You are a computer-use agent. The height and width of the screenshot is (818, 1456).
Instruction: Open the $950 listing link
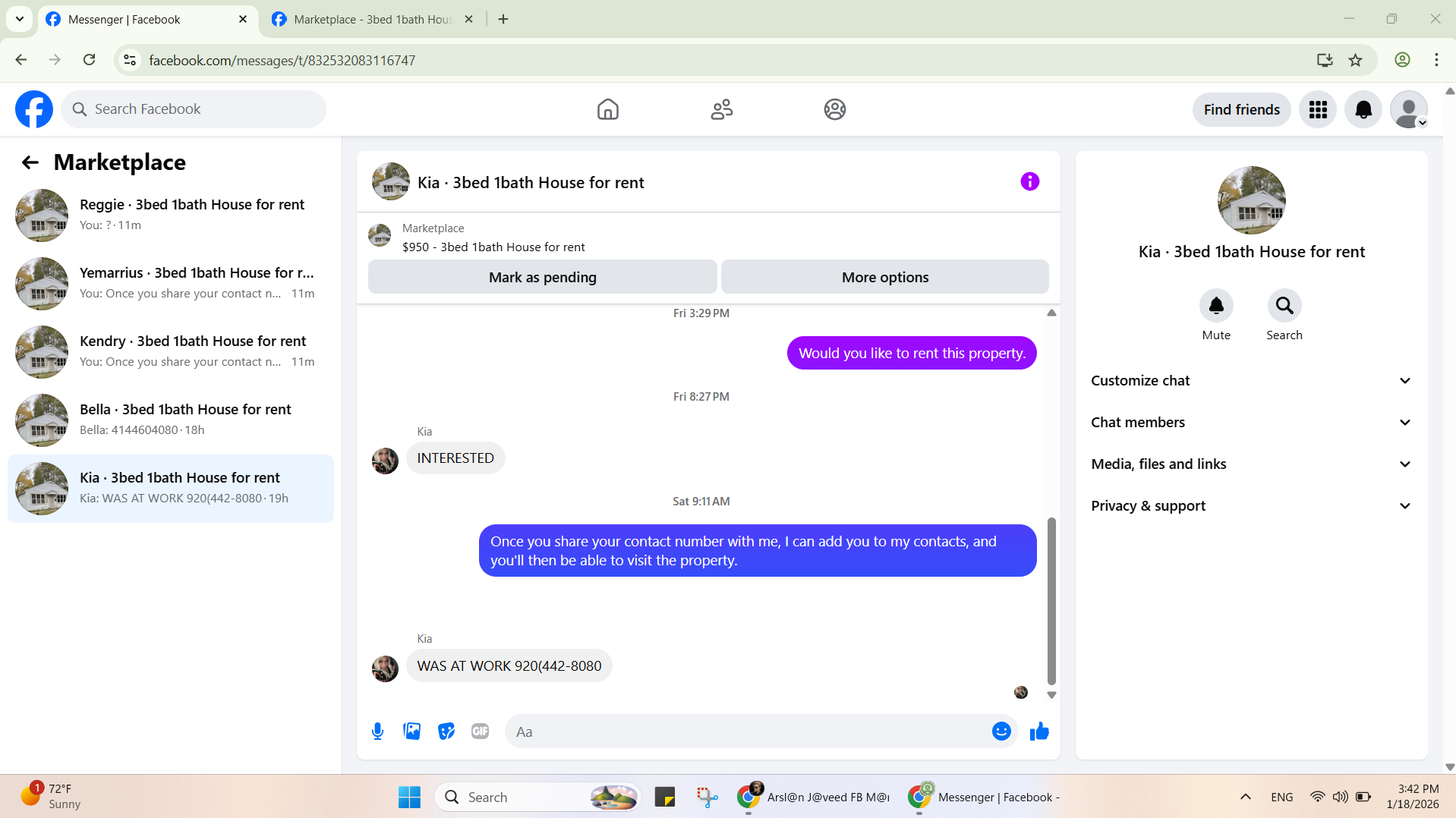tap(493, 247)
